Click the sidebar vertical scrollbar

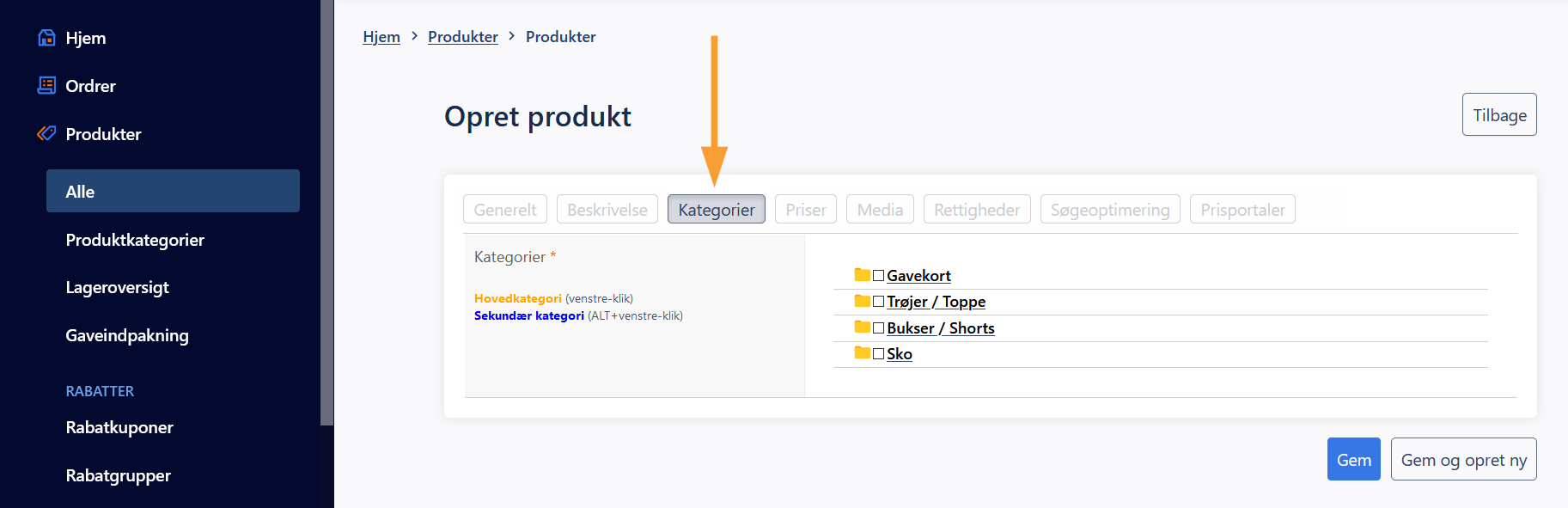326,212
